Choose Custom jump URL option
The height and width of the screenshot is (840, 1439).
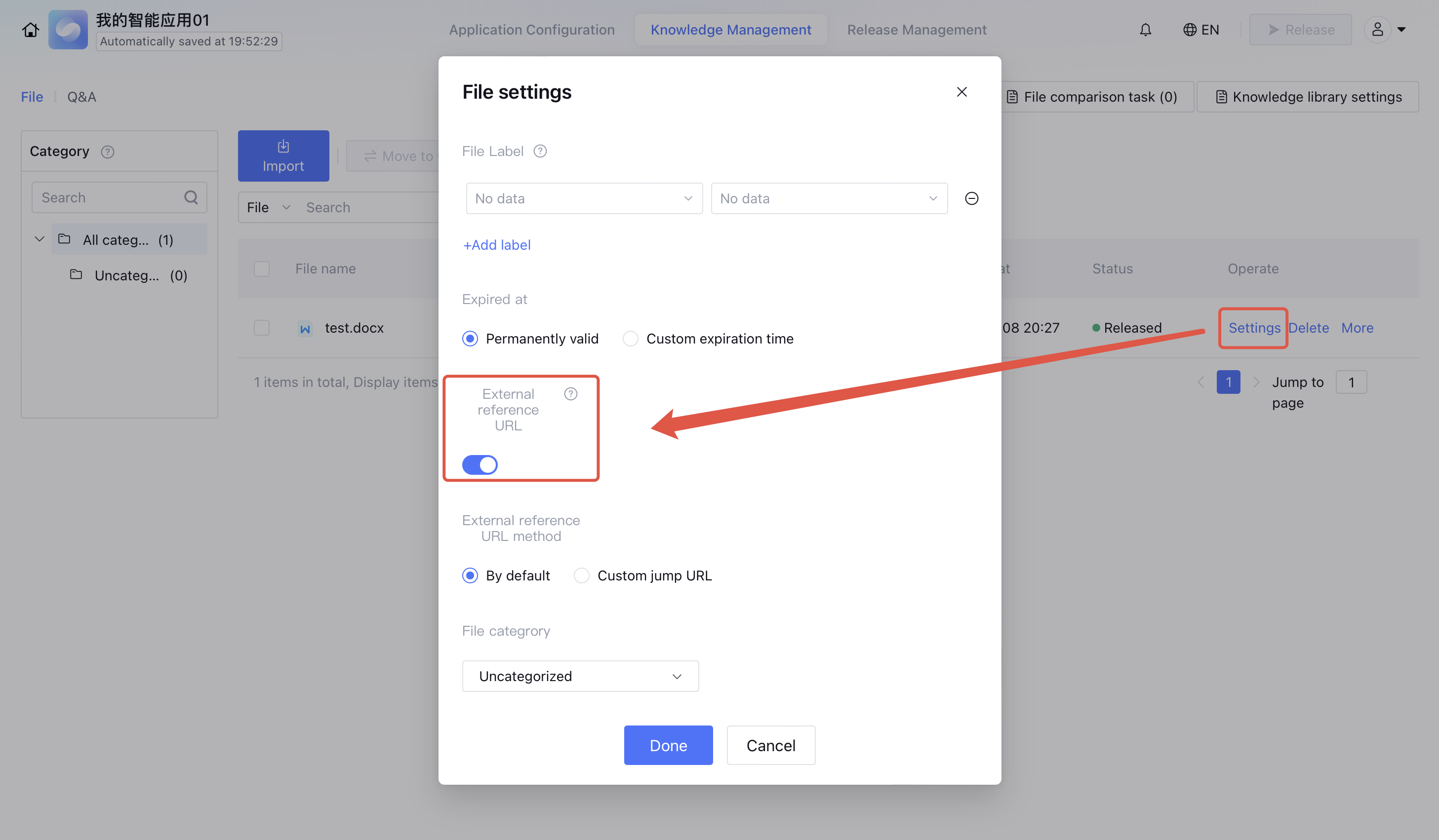pos(581,576)
